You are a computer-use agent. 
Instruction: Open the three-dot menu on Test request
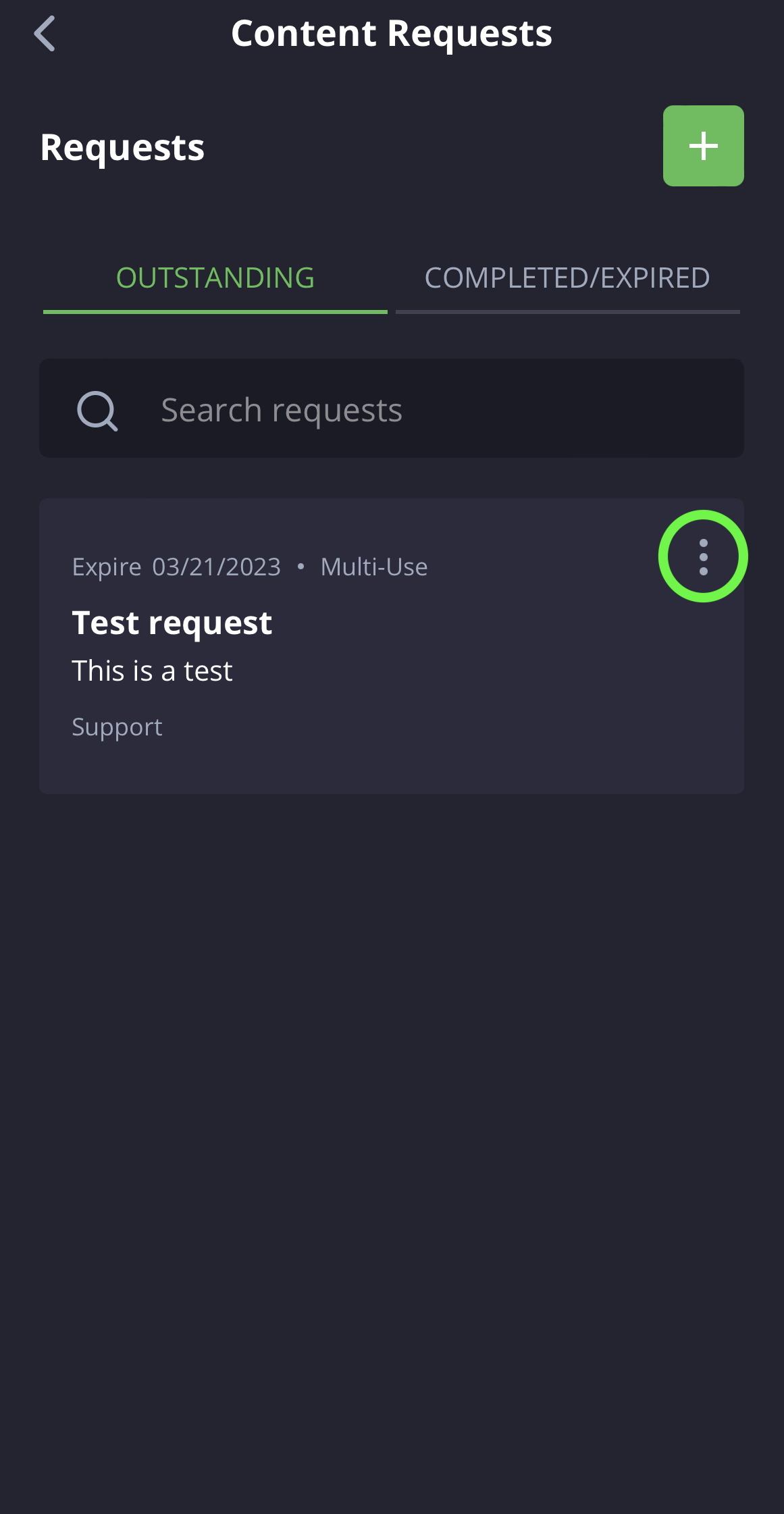(703, 556)
